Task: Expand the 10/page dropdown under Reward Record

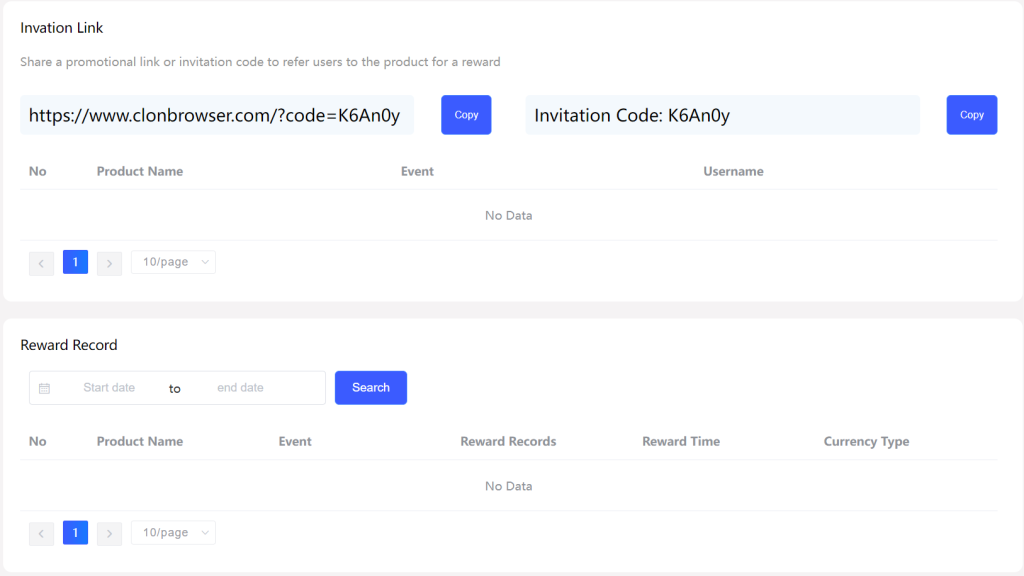Action: [173, 532]
